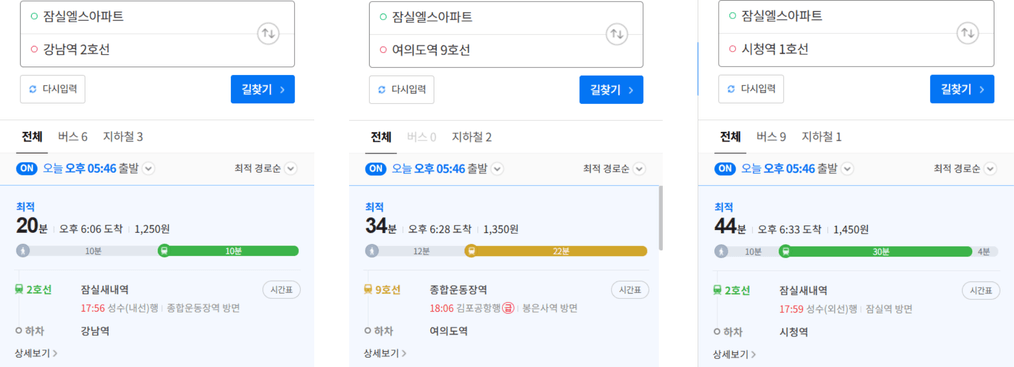The height and width of the screenshot is (367, 1014).
Task: Swap origin and destination for 여의도역 route
Action: click(x=617, y=34)
